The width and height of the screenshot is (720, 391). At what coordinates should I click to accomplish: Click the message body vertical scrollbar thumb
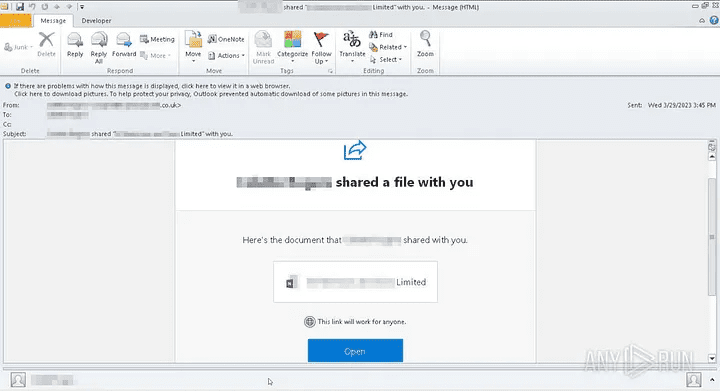(x=712, y=238)
